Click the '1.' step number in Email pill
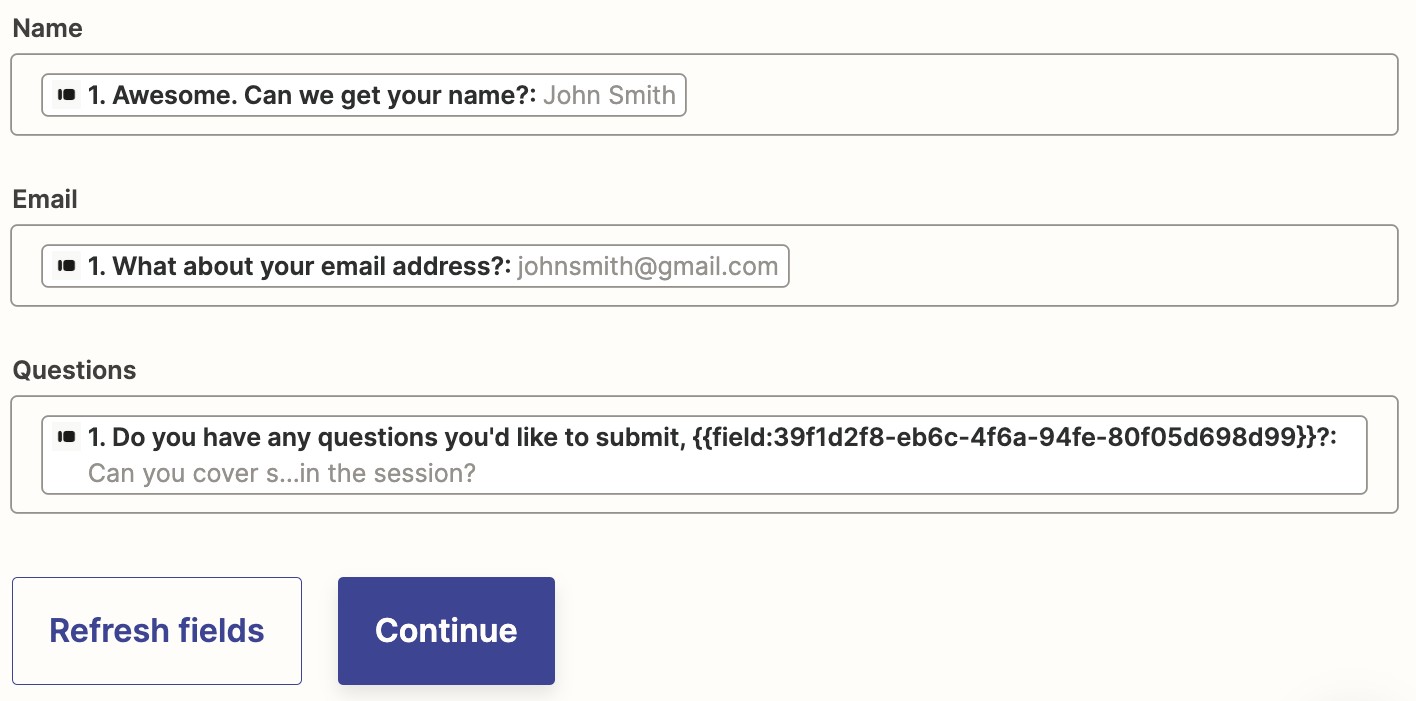The width and height of the screenshot is (1416, 701). pyautogui.click(x=97, y=266)
